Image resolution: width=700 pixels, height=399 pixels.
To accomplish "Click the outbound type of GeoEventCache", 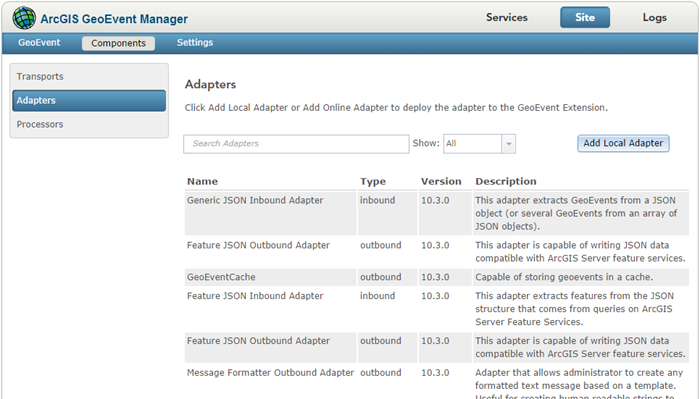I will [380, 277].
